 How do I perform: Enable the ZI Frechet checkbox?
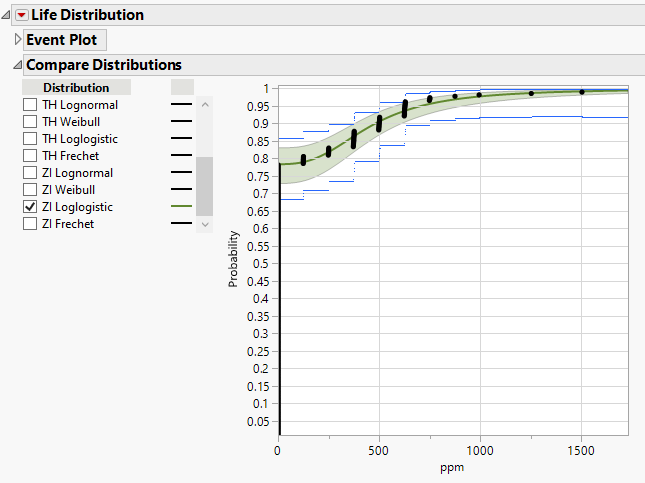[31, 224]
